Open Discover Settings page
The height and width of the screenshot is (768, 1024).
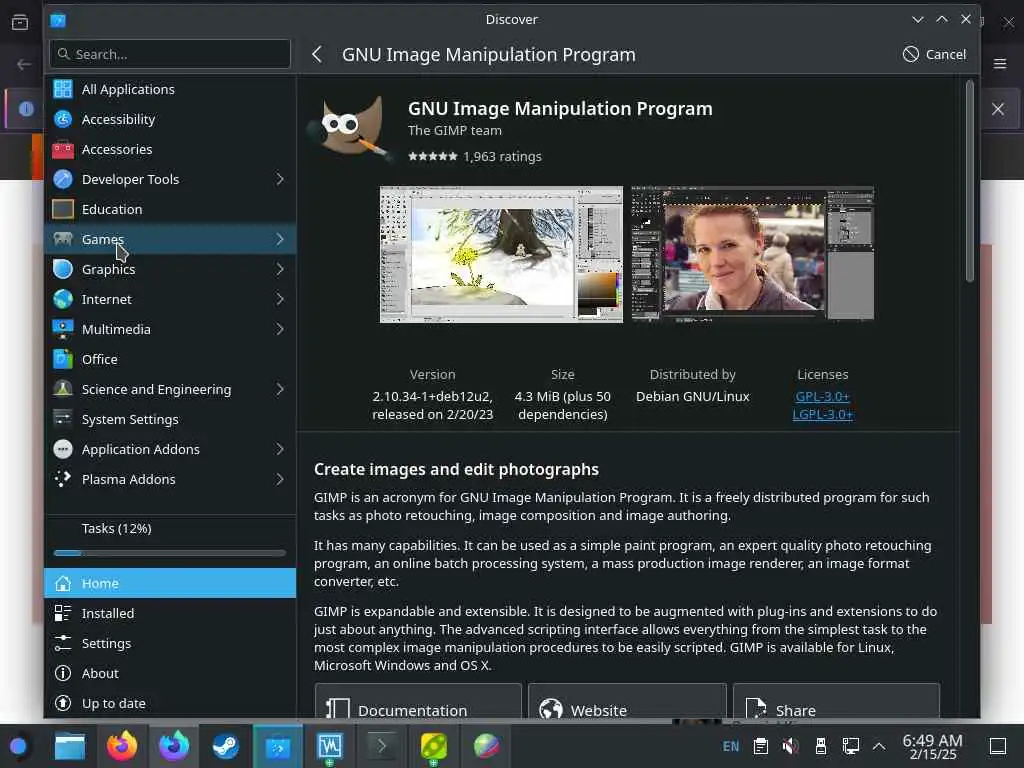point(170,643)
